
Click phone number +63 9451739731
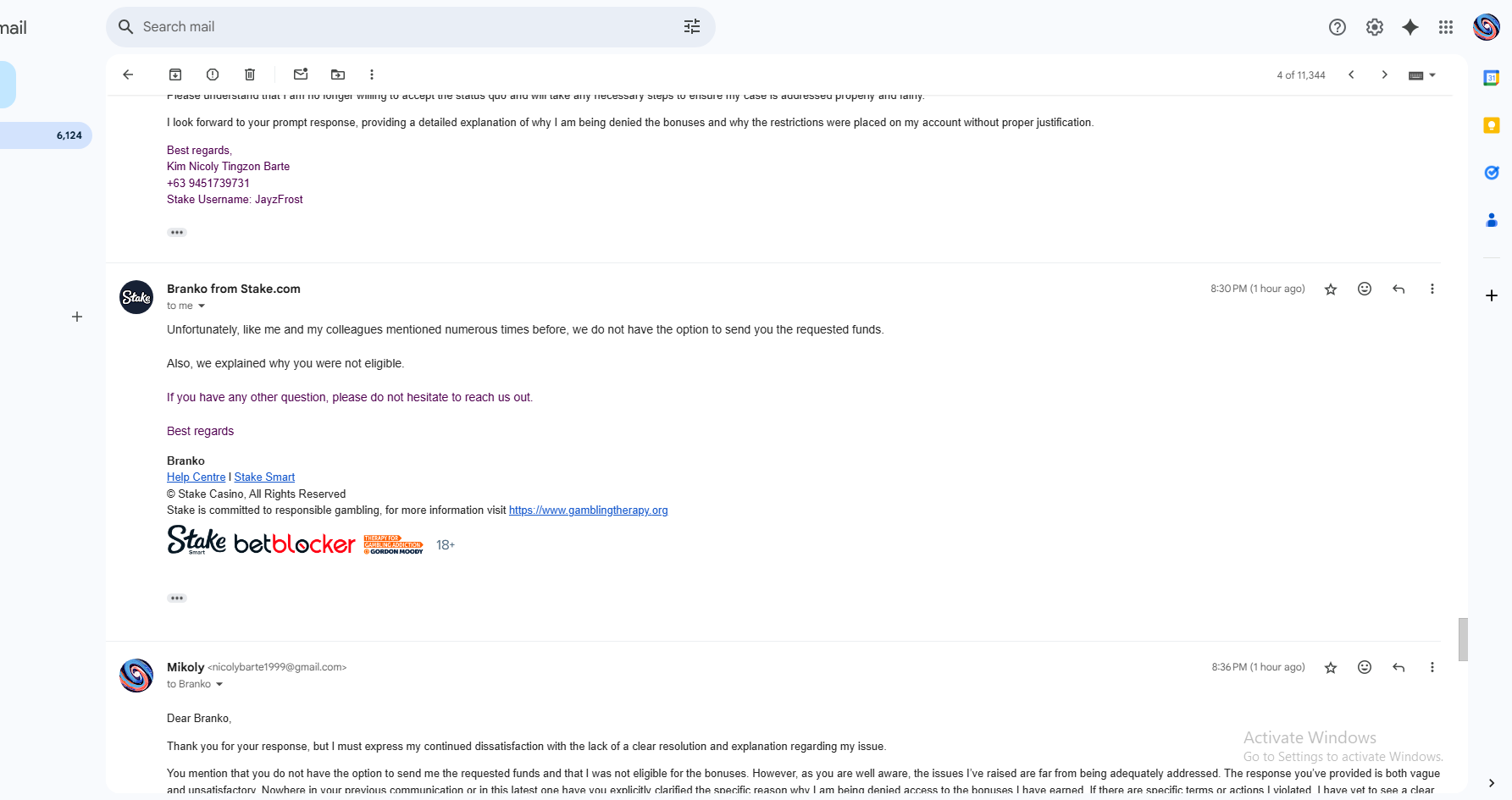[208, 183]
